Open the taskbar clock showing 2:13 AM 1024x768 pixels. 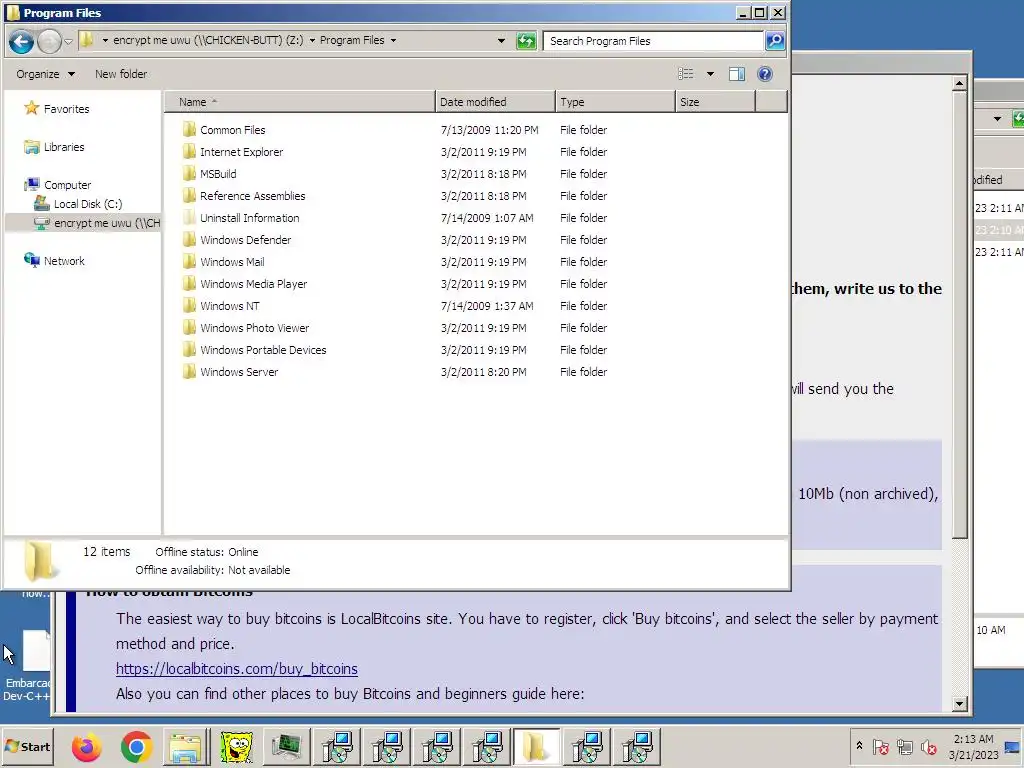pos(973,746)
